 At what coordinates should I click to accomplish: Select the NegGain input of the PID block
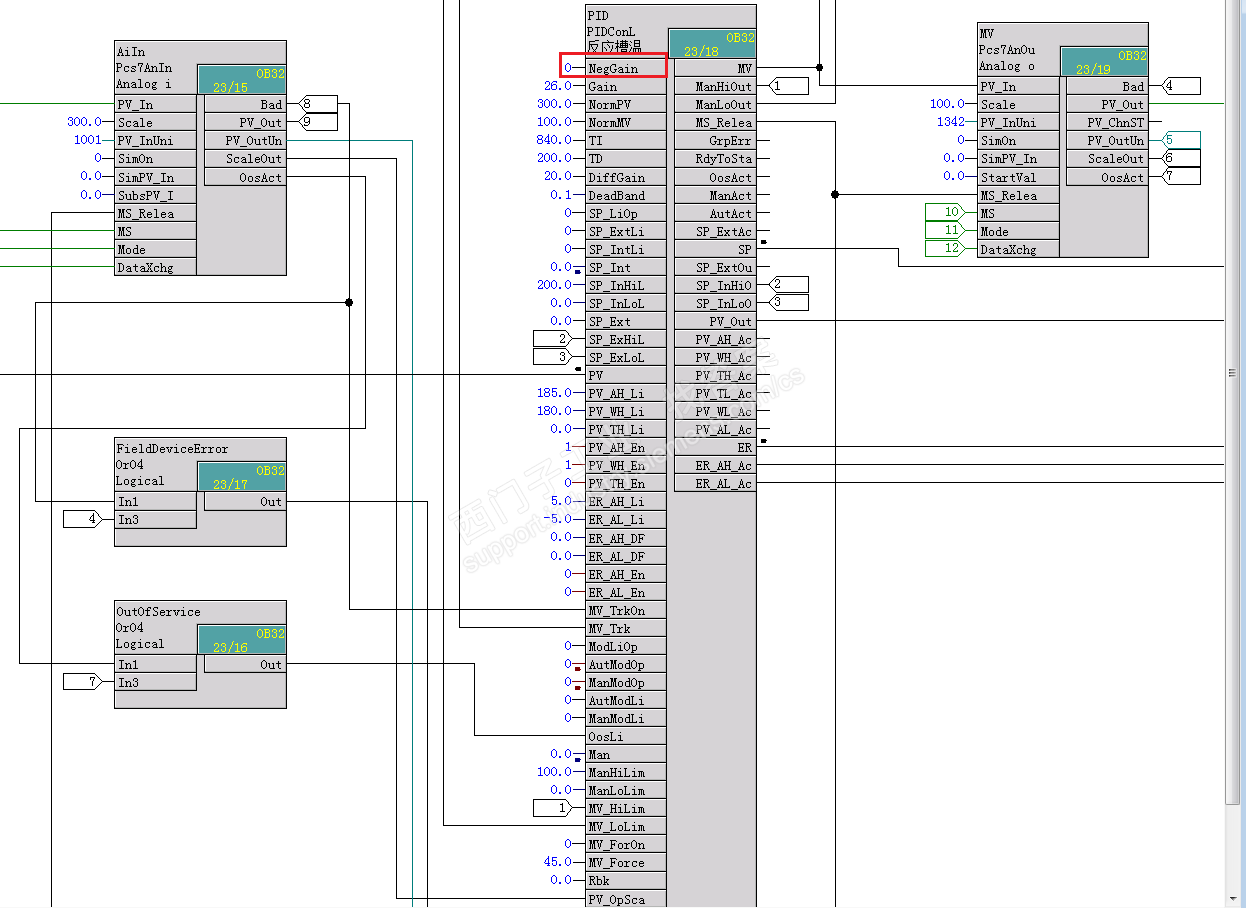coord(625,68)
